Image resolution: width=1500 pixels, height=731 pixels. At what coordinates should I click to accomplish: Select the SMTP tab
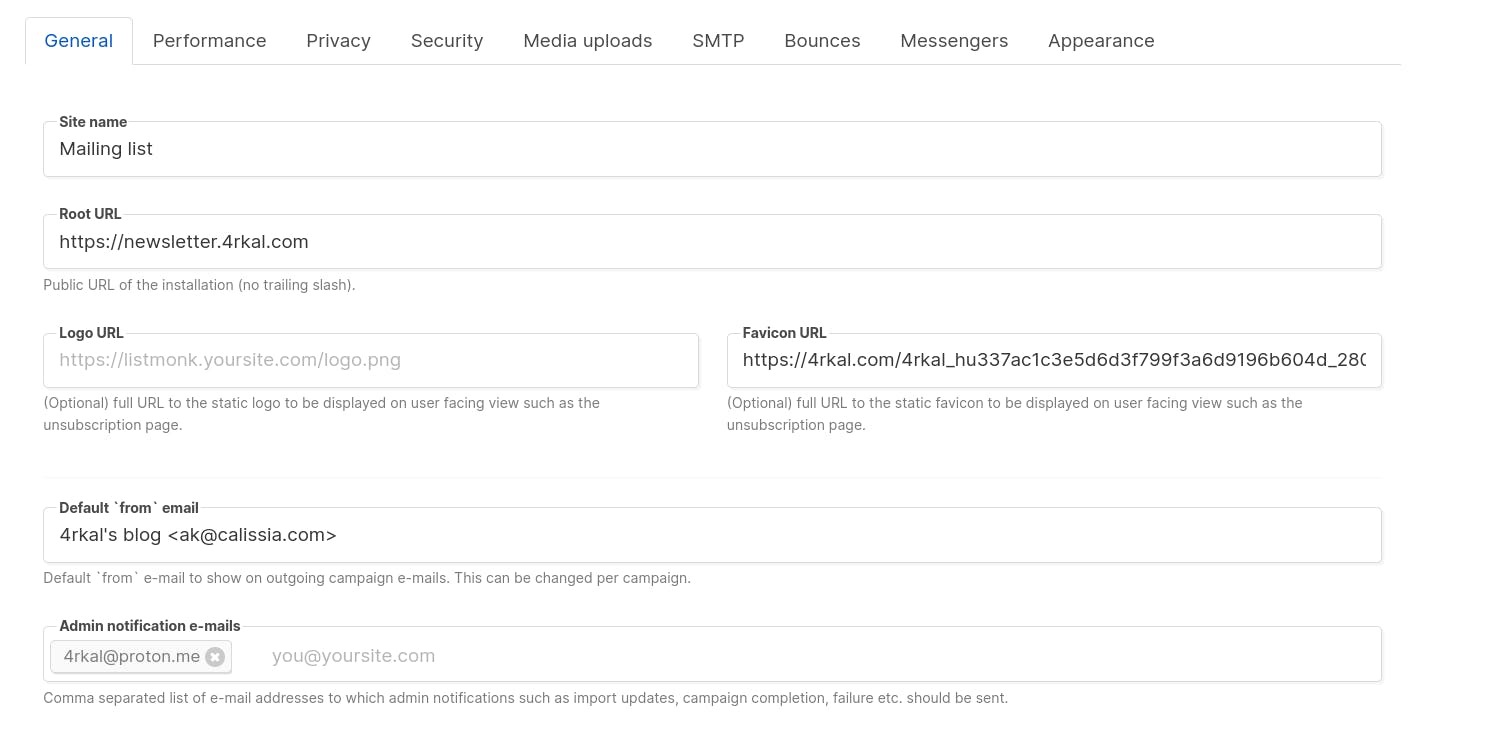pos(718,41)
